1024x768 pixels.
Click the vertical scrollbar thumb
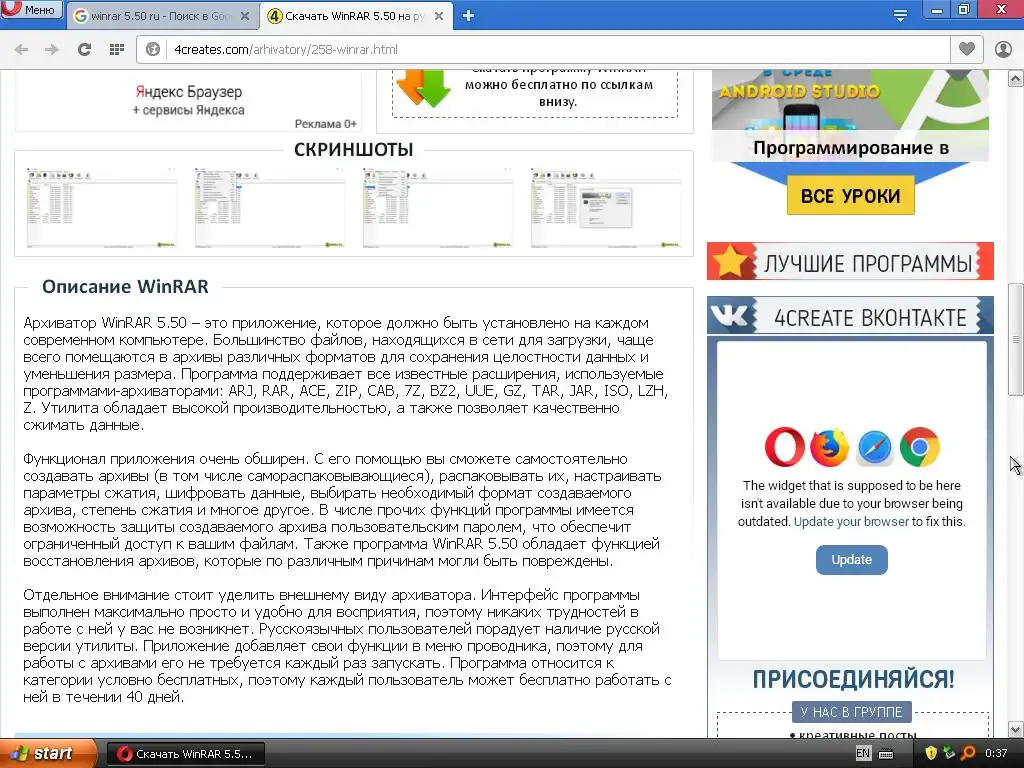point(1015,340)
